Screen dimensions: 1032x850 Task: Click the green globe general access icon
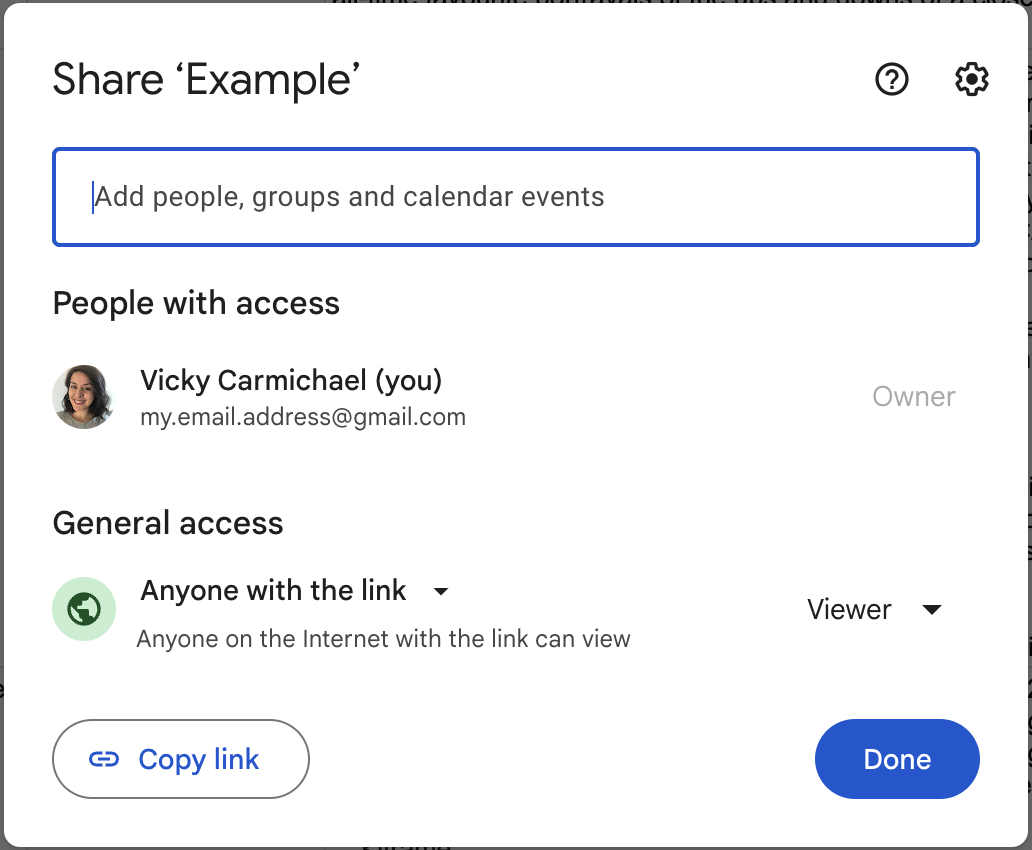pos(84,609)
